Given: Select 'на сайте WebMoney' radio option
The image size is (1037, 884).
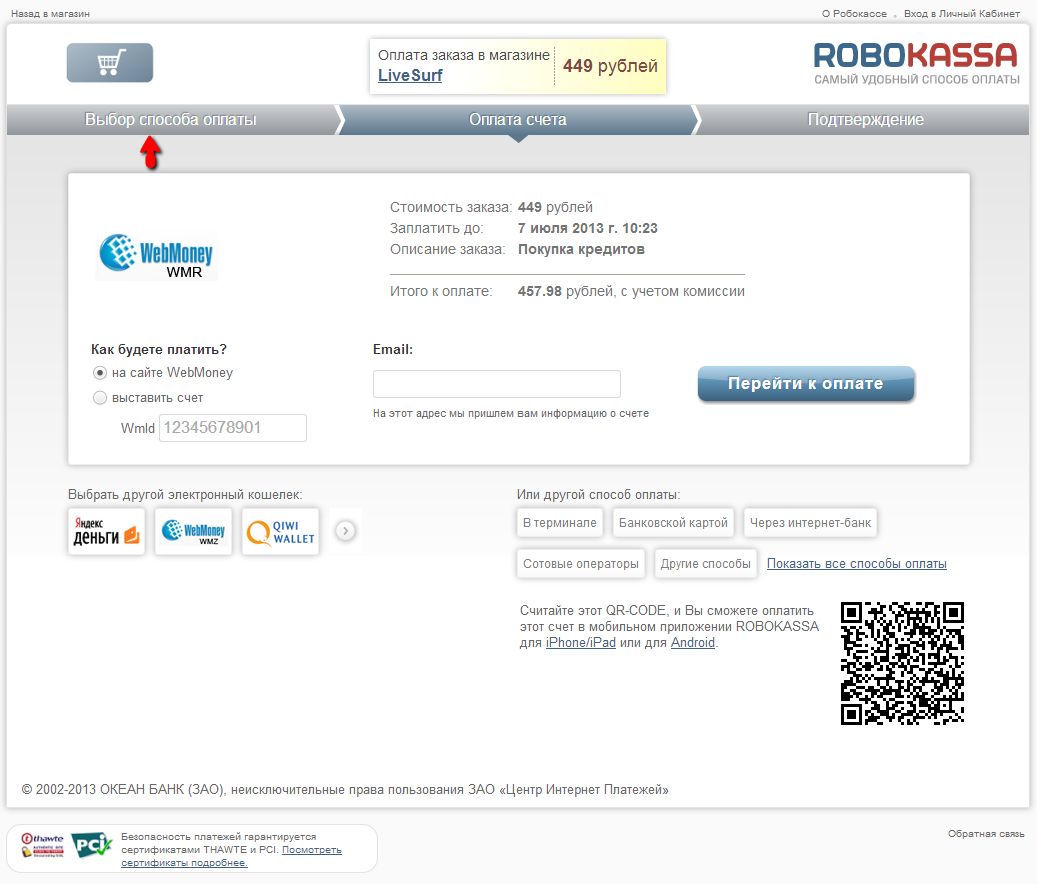Looking at the screenshot, I should click(100, 373).
